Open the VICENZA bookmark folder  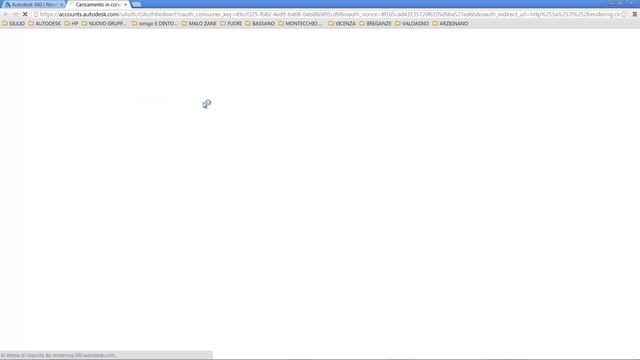[342, 24]
